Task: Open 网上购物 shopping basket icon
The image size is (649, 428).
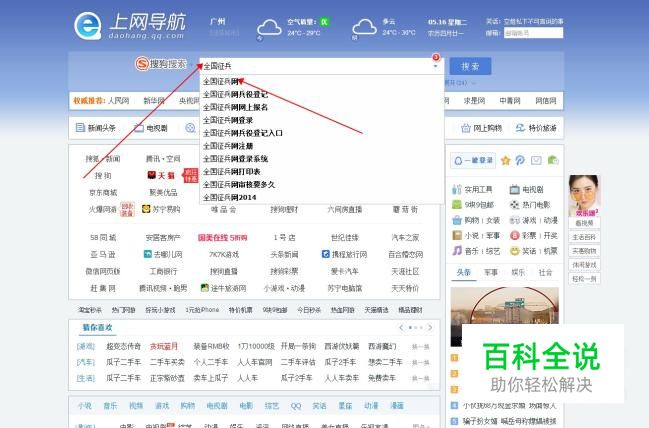Action: point(466,128)
